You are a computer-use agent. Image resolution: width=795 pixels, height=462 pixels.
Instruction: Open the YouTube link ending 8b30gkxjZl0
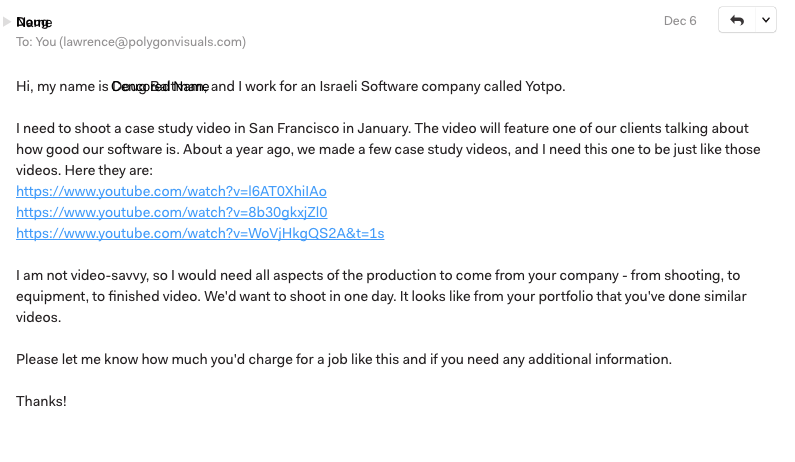pos(171,212)
